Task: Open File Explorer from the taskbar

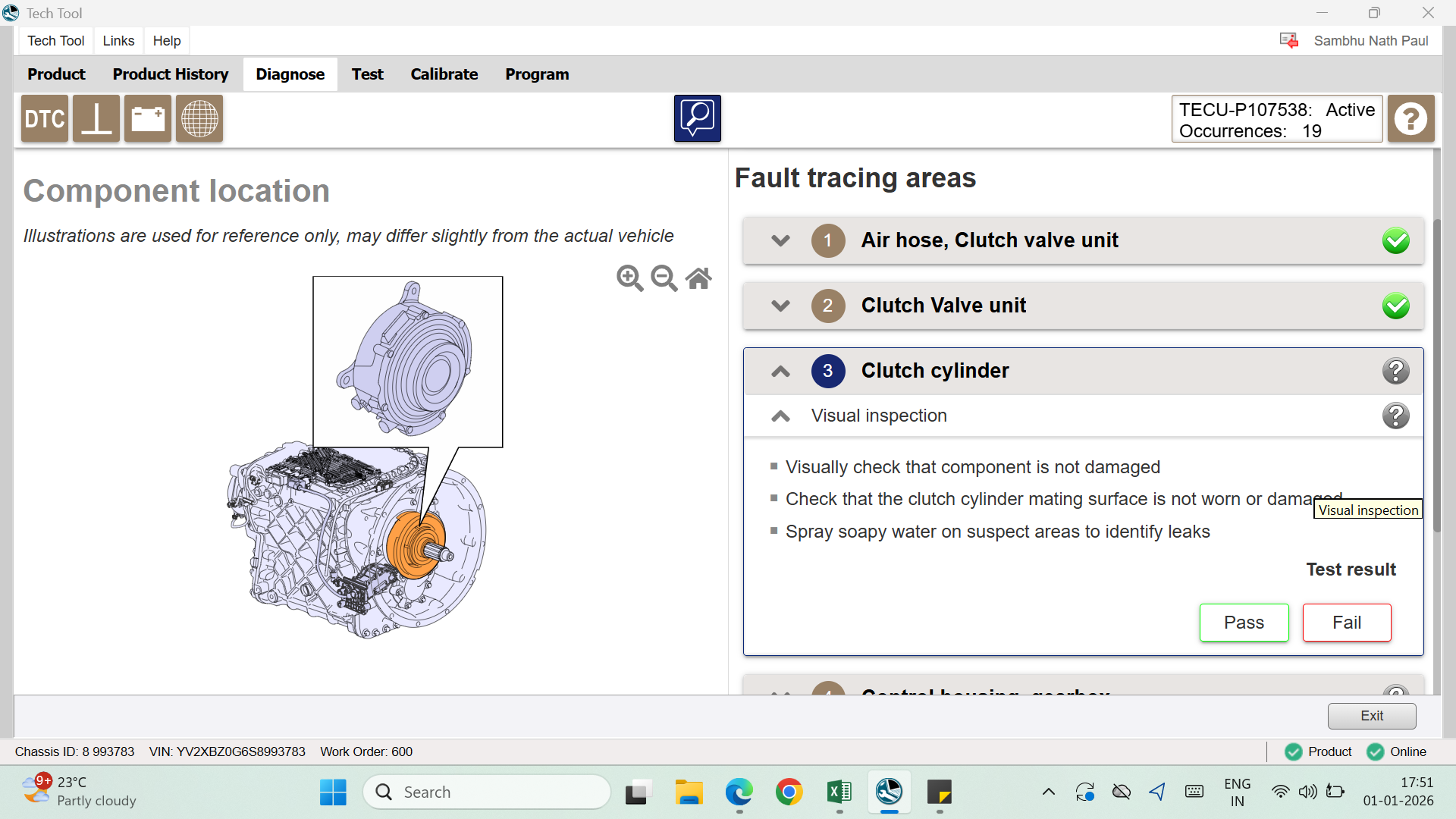Action: click(x=689, y=792)
